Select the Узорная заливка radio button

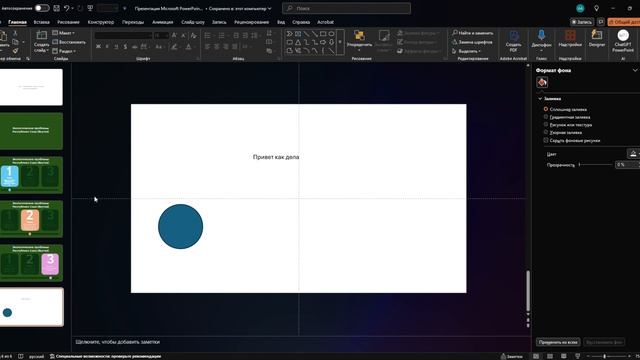click(x=546, y=132)
